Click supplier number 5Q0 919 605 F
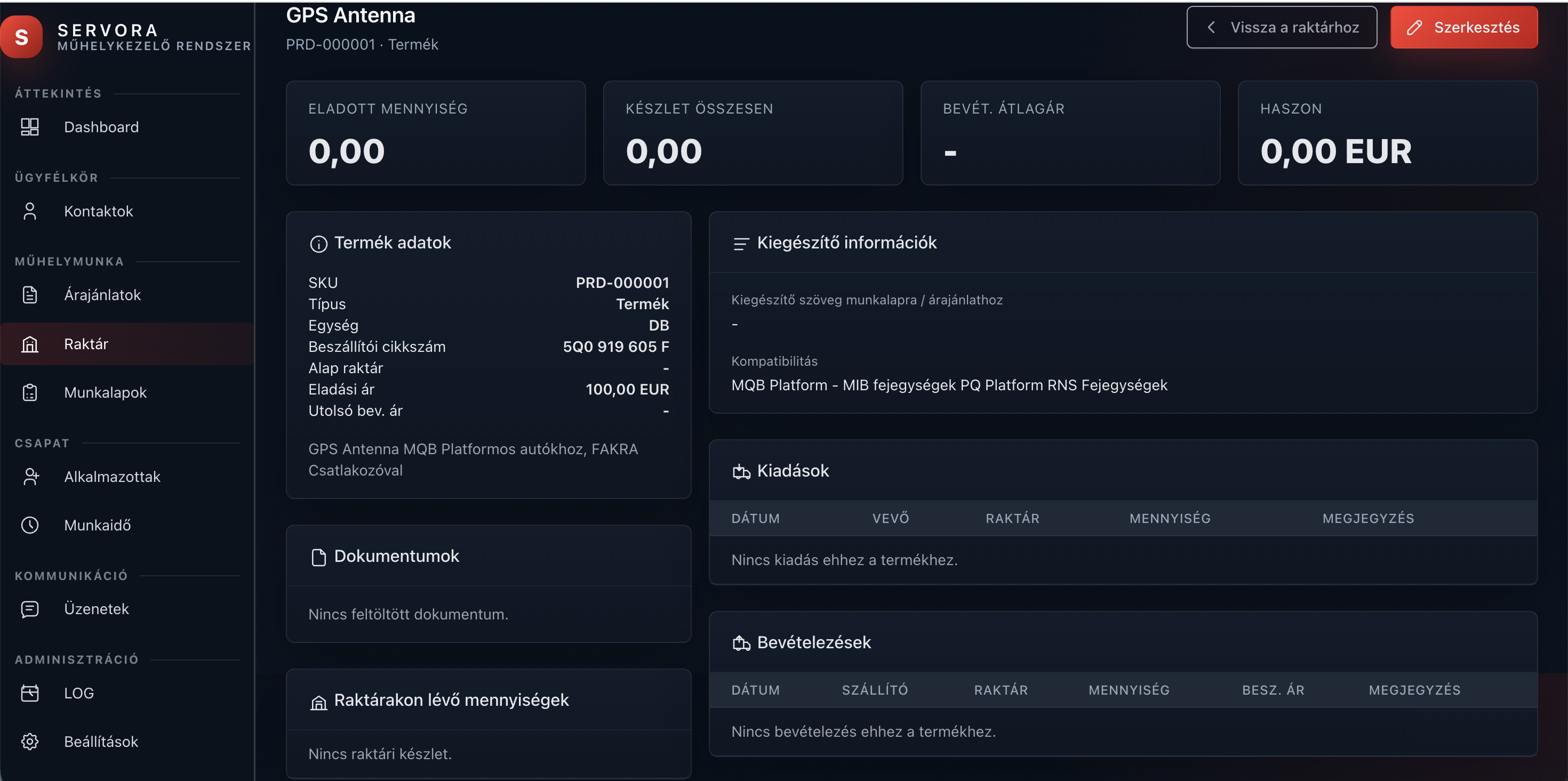This screenshot has height=781, width=1568. 615,347
